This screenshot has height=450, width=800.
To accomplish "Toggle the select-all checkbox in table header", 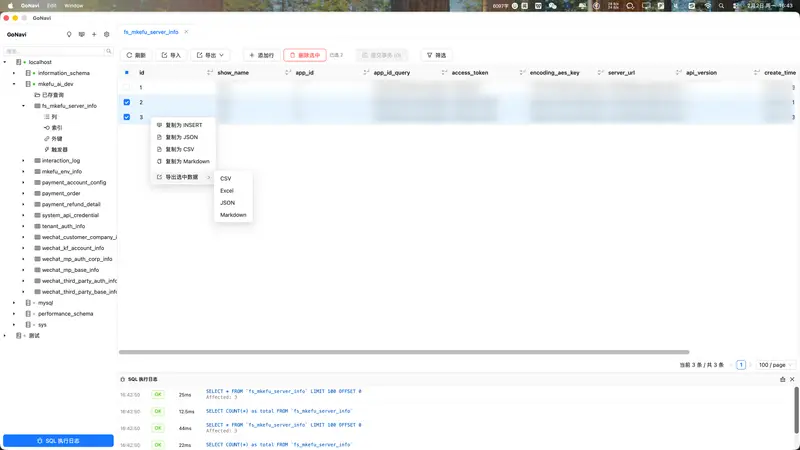I will click(x=126, y=73).
